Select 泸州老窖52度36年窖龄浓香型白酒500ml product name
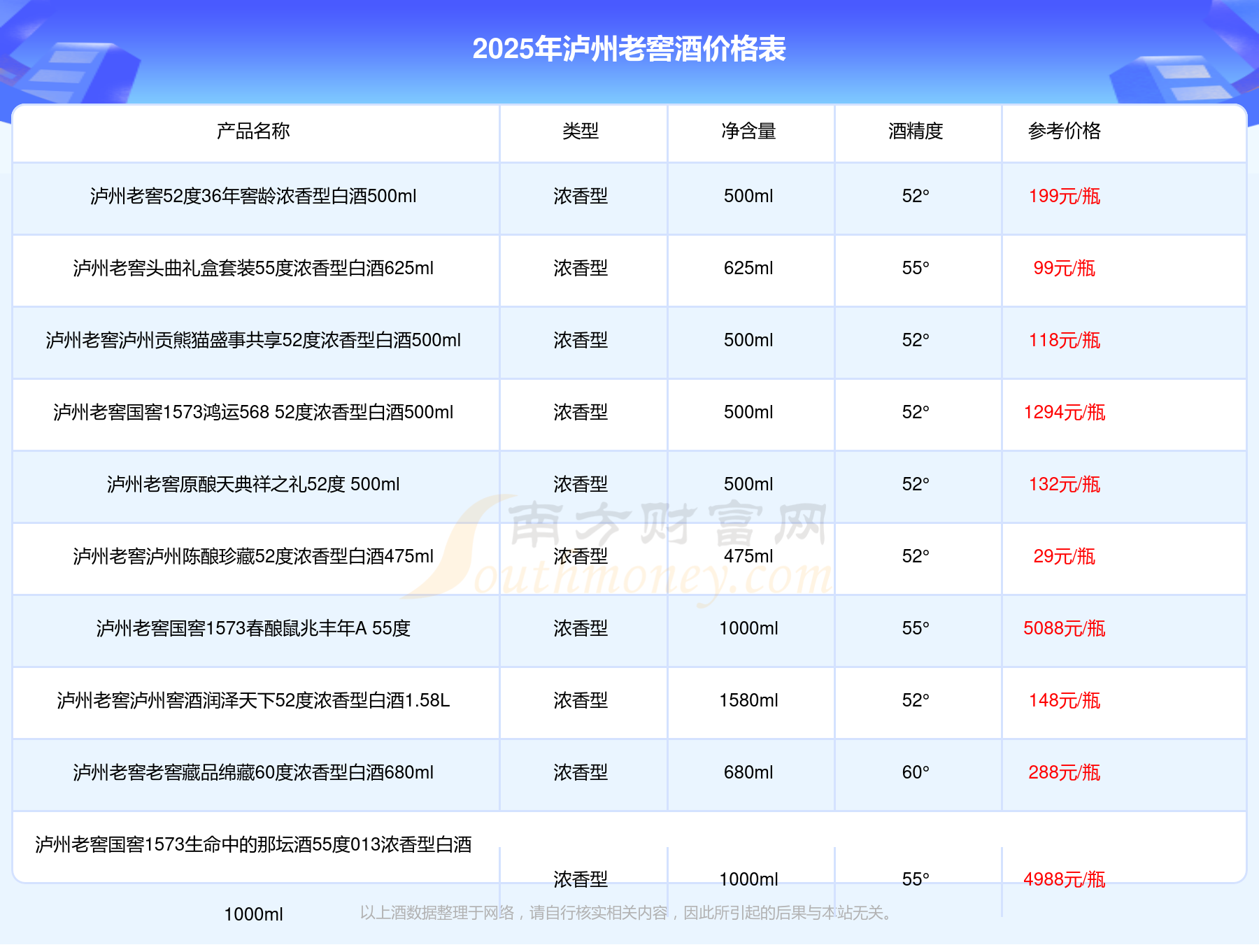Viewport: 1259px width, 952px height. (253, 197)
